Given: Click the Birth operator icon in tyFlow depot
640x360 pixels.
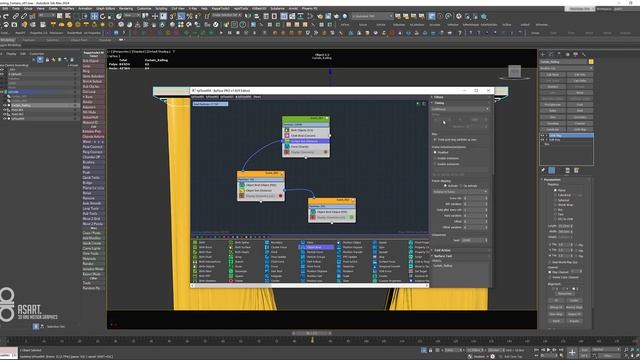Looking at the screenshot, I should (x=195, y=242).
